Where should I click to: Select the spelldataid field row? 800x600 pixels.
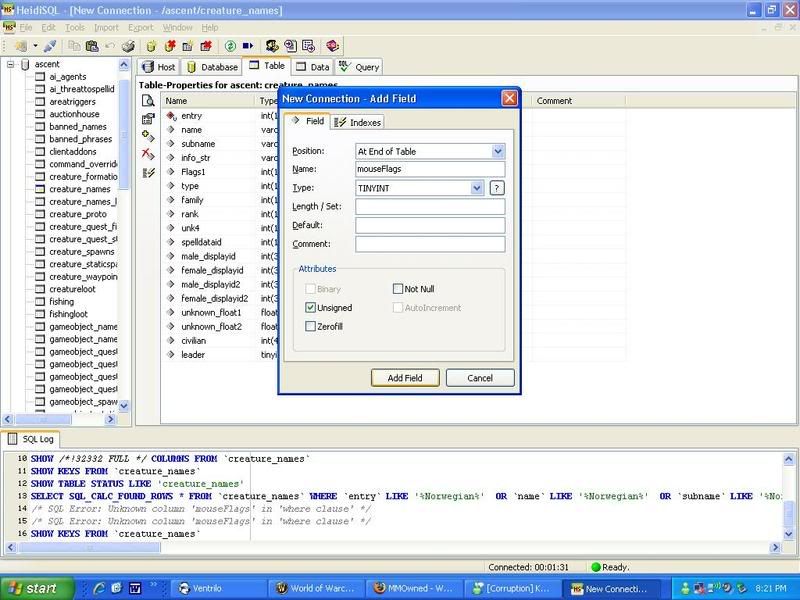(201, 242)
